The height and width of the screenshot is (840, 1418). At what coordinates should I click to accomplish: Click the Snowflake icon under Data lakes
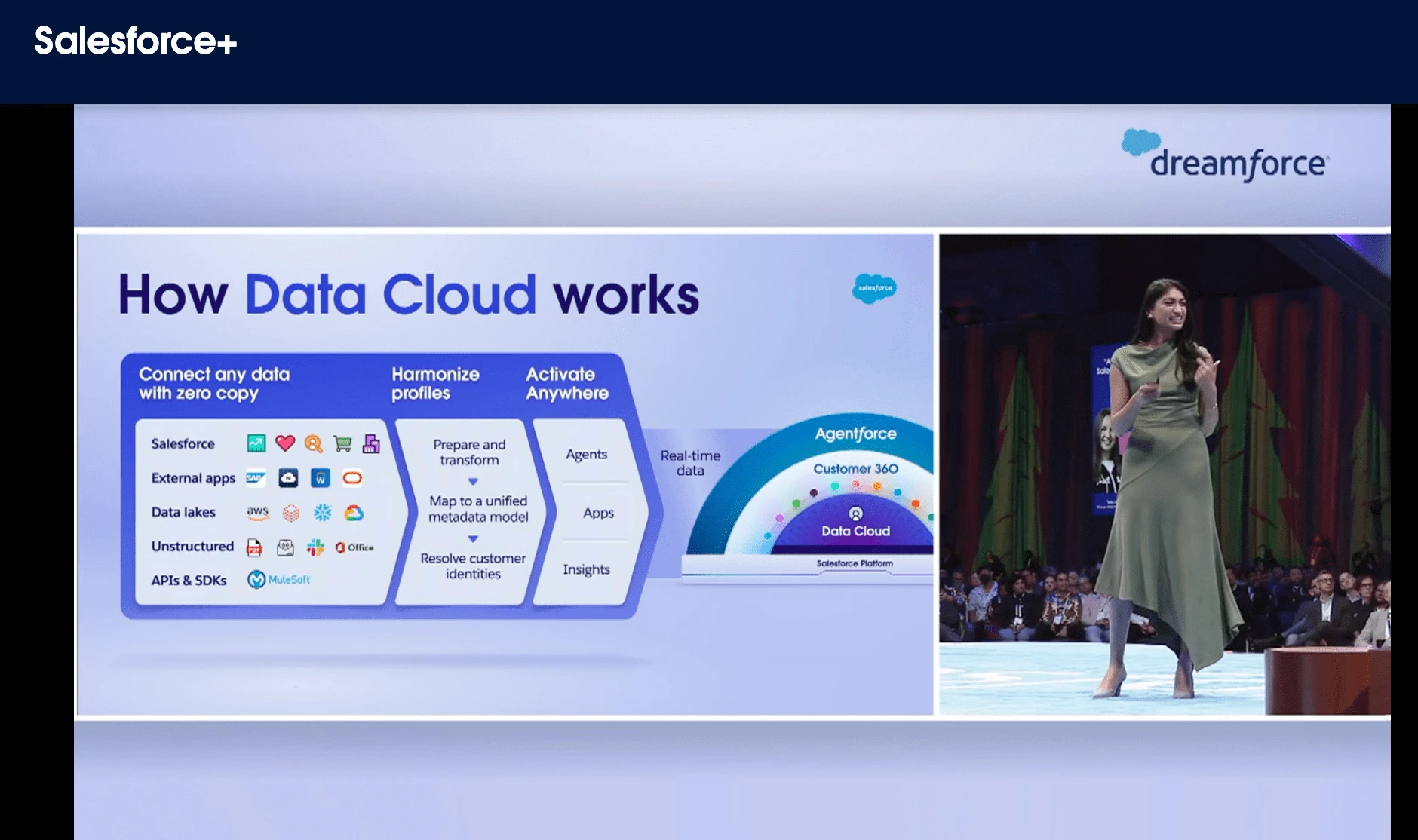click(324, 513)
